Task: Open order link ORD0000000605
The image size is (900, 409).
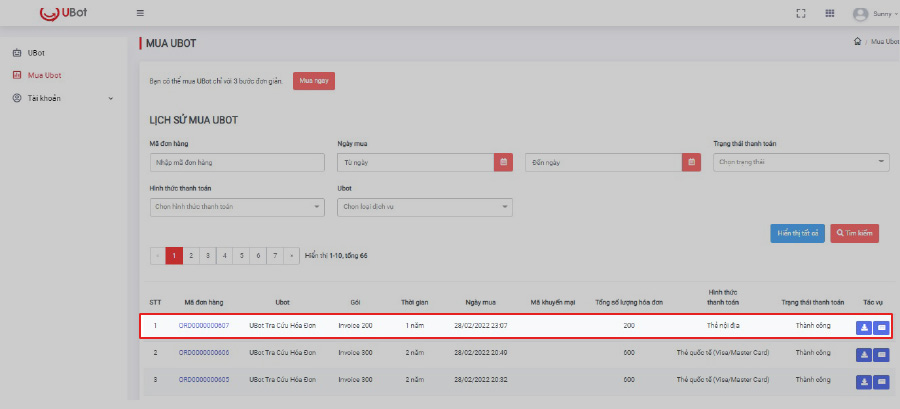Action: [x=204, y=380]
